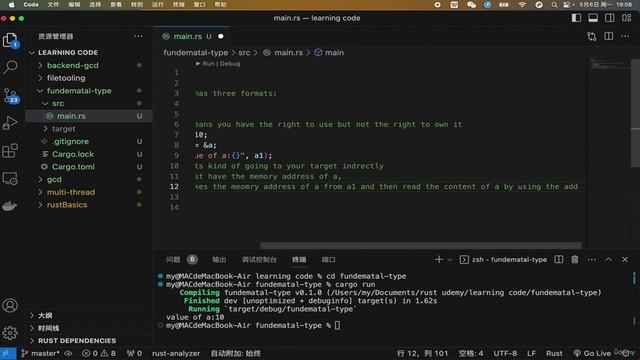Click fundematal-type in breadcrumb

coord(196,53)
